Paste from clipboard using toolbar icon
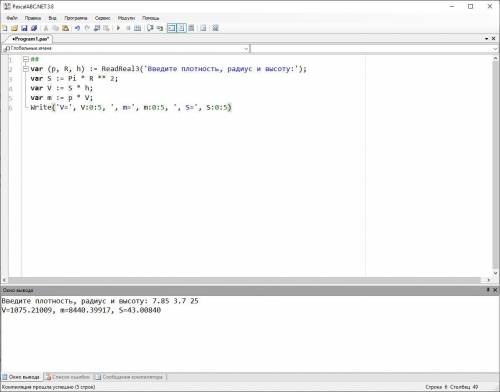This screenshot has height=392, width=500. (x=66, y=28)
